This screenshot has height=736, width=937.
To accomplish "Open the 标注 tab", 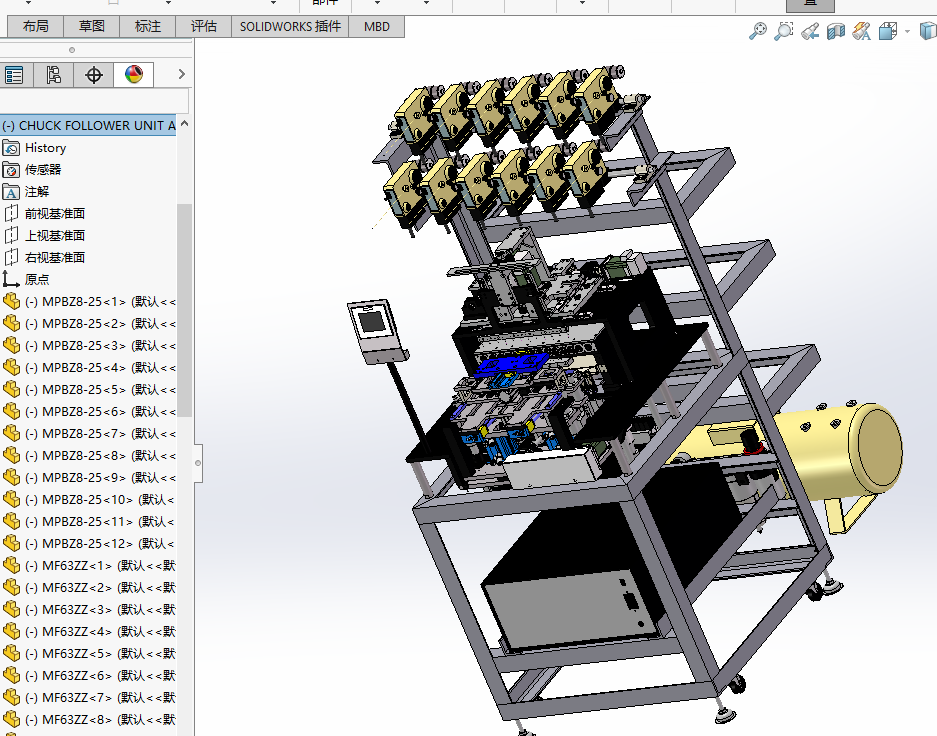I will pyautogui.click(x=148, y=26).
